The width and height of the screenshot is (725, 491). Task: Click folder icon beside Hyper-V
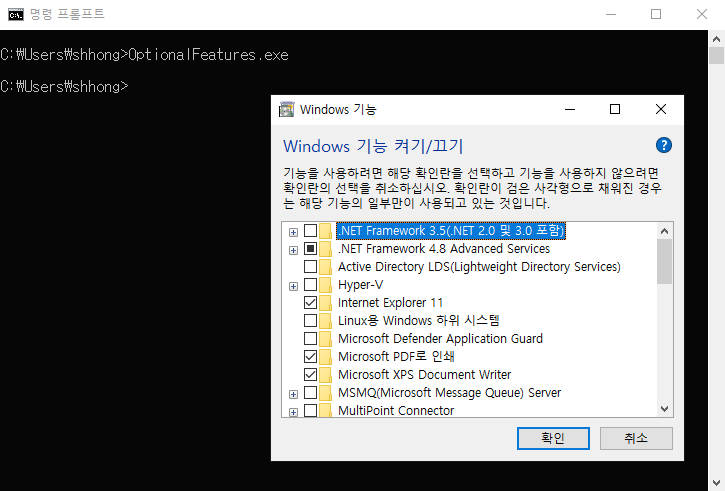(326, 285)
